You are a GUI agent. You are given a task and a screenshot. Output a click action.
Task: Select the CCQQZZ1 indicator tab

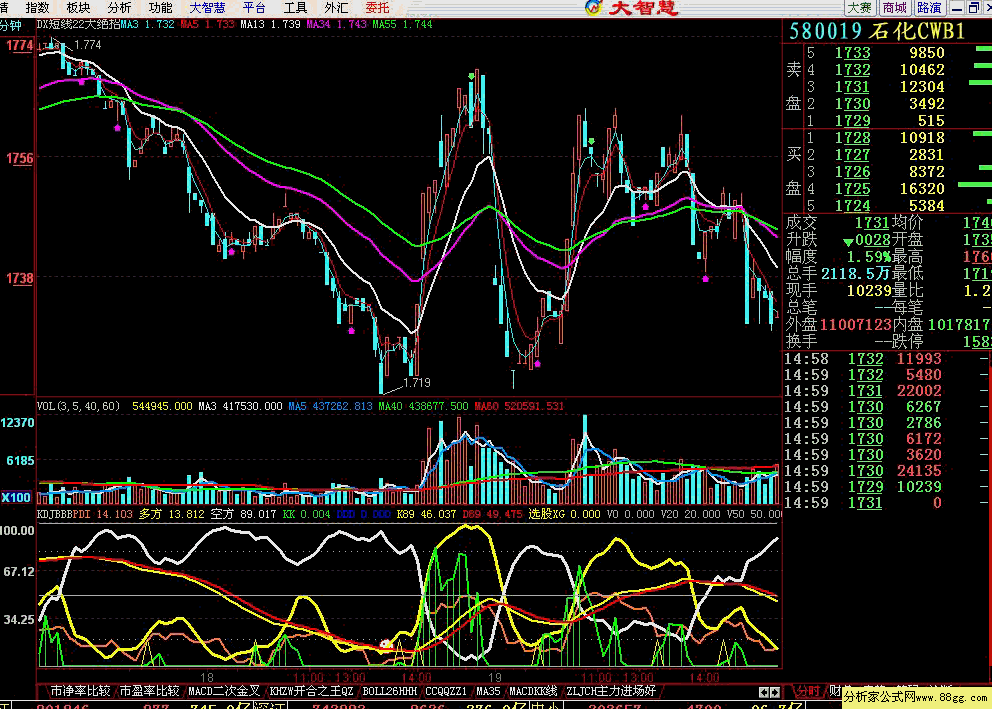[446, 691]
